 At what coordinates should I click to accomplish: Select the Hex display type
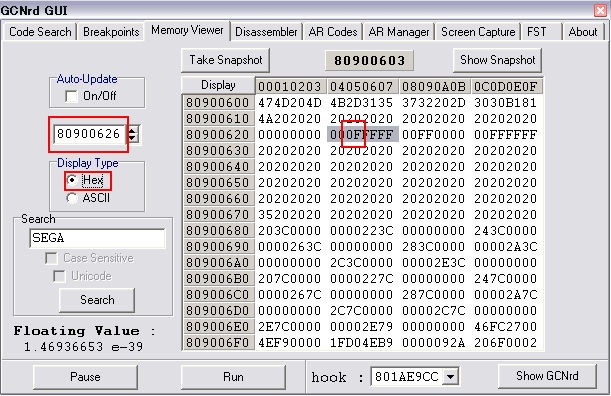tap(72, 180)
